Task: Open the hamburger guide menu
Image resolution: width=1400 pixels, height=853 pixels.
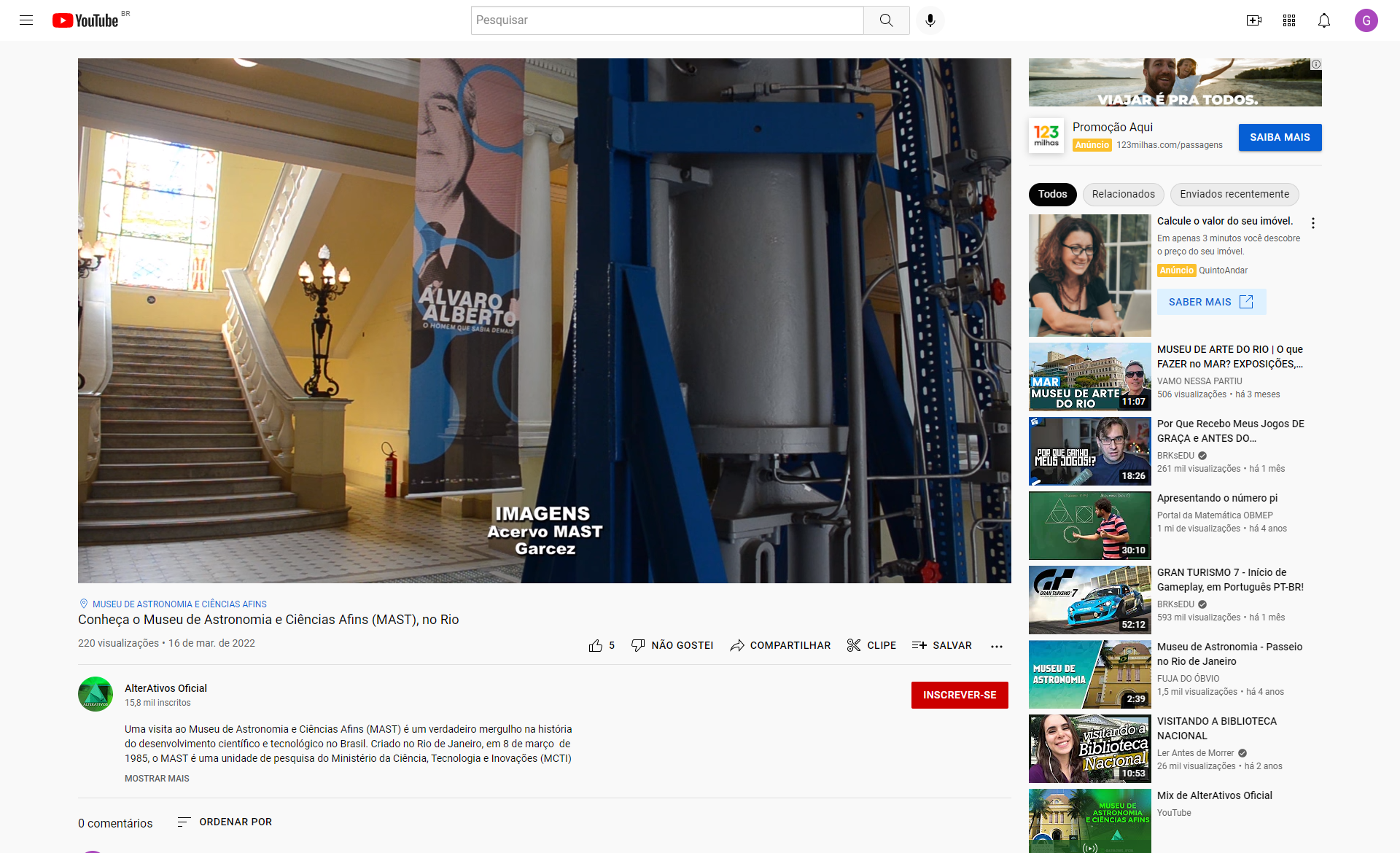Action: [26, 20]
